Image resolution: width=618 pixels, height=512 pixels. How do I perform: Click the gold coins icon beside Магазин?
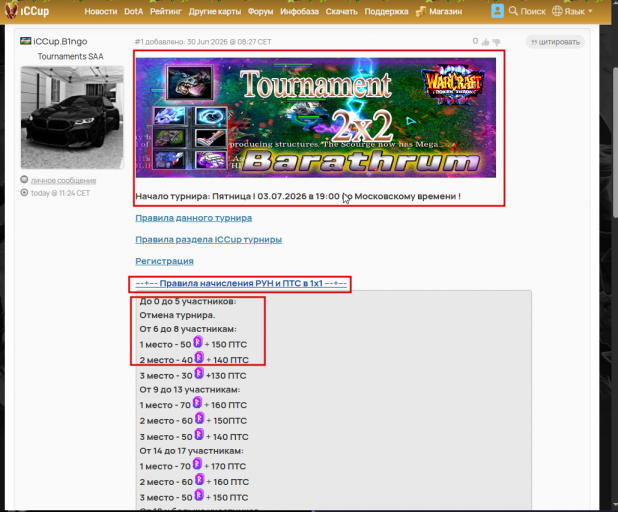click(421, 11)
